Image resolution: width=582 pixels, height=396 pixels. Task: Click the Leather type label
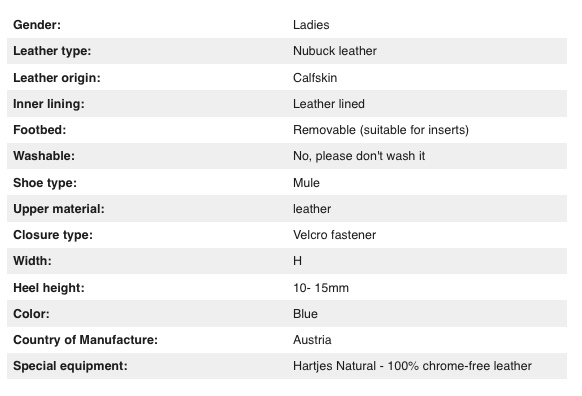click(x=52, y=51)
